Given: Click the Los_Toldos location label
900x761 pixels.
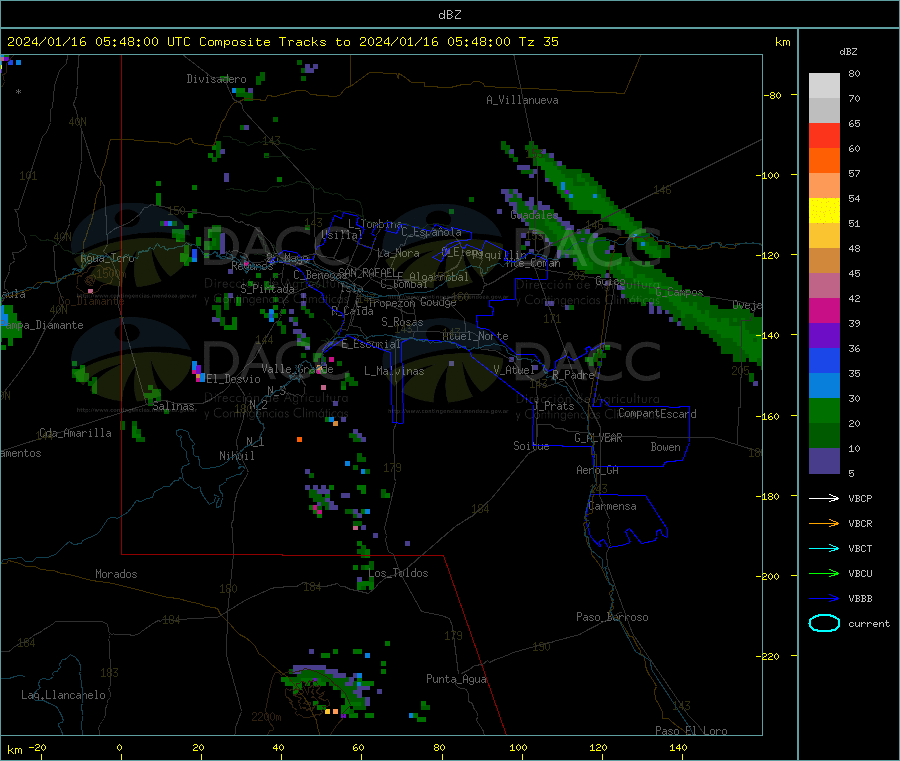Looking at the screenshot, I should click(x=398, y=573).
